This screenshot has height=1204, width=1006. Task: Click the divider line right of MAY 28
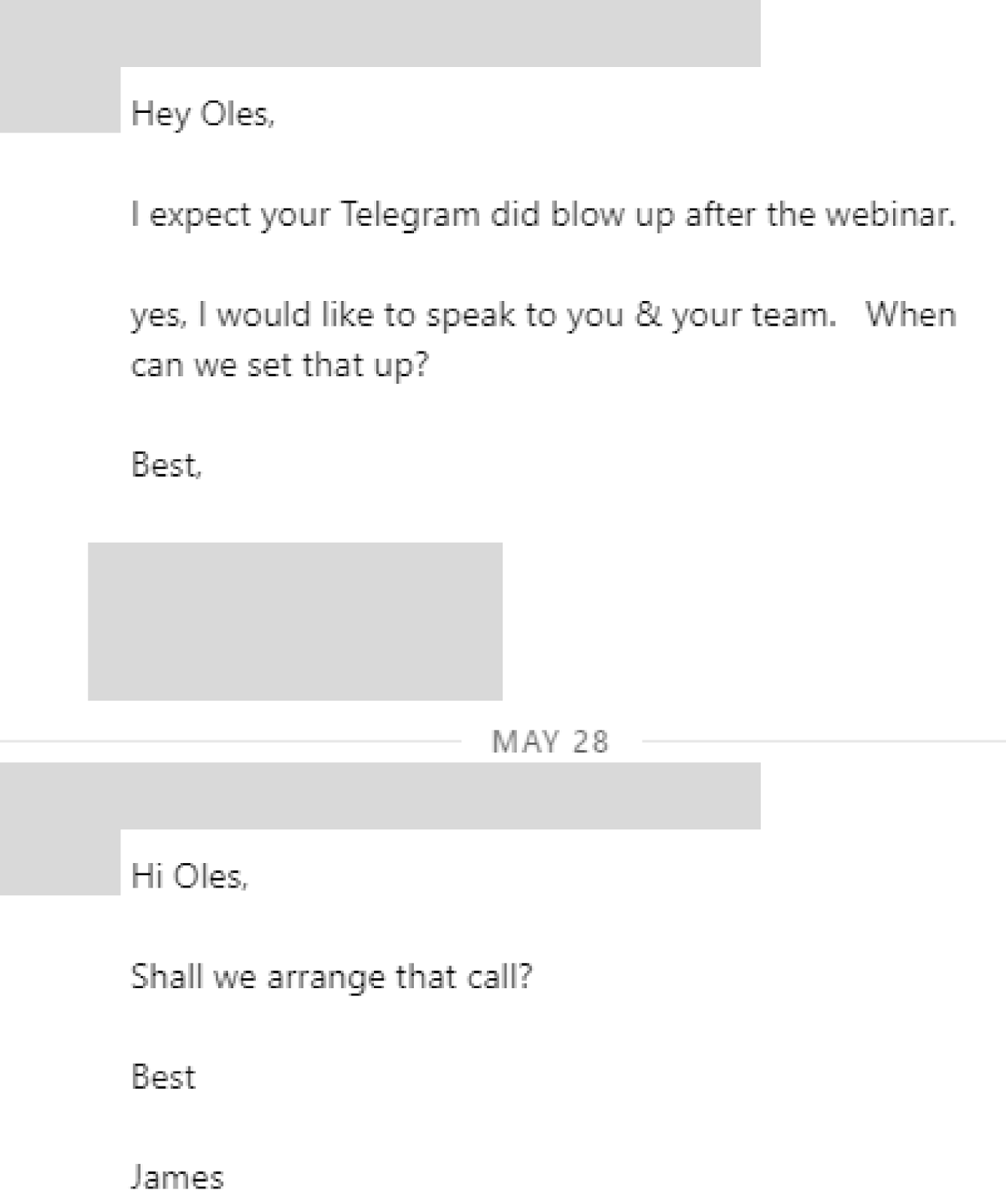pyautogui.click(x=824, y=741)
